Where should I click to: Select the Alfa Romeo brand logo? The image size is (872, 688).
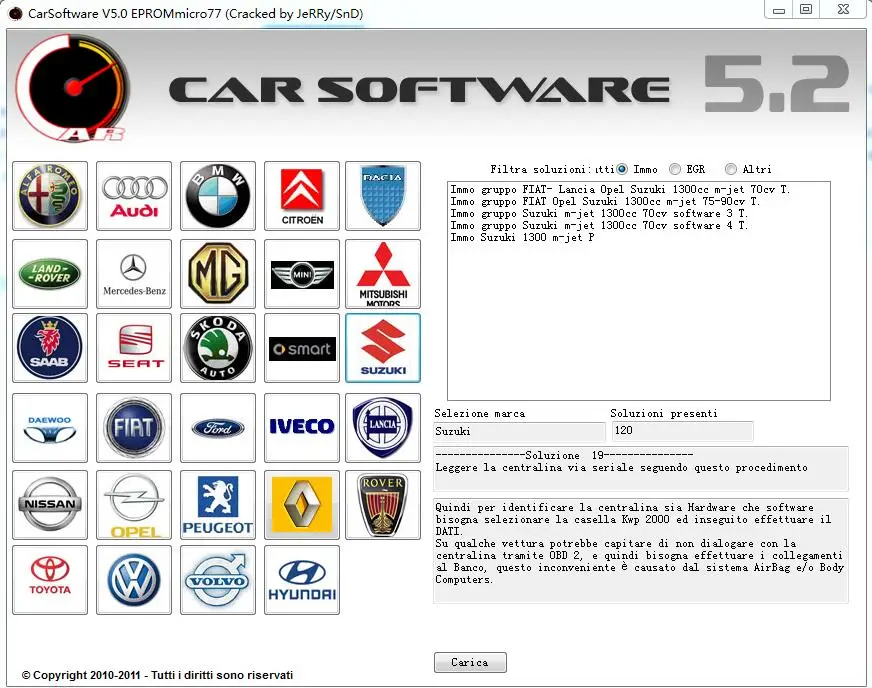50,196
